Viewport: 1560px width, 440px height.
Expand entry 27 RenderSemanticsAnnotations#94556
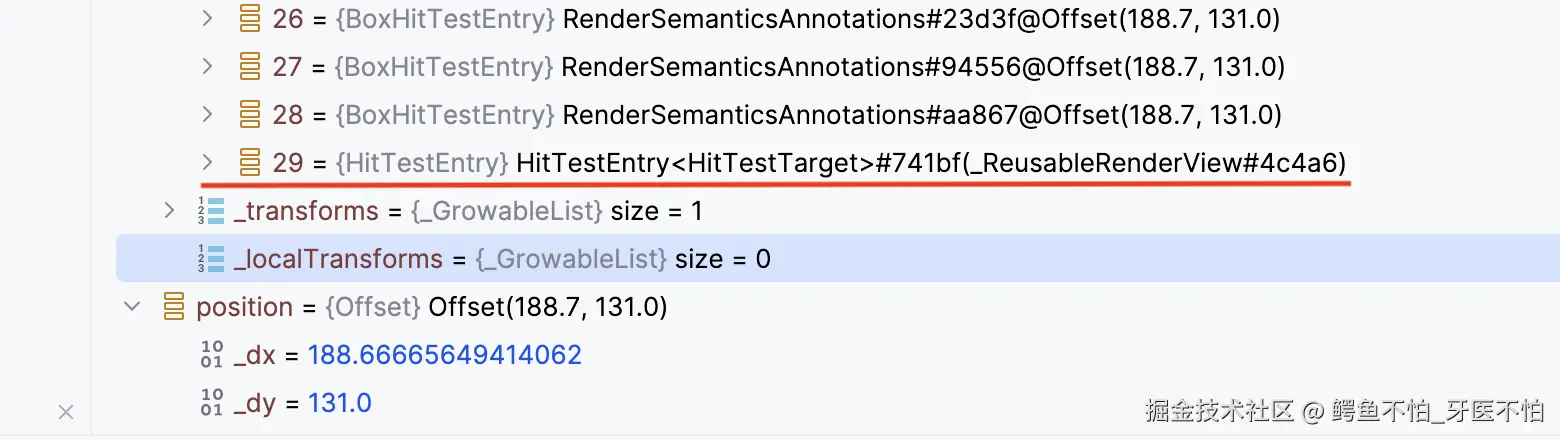pyautogui.click(x=207, y=67)
